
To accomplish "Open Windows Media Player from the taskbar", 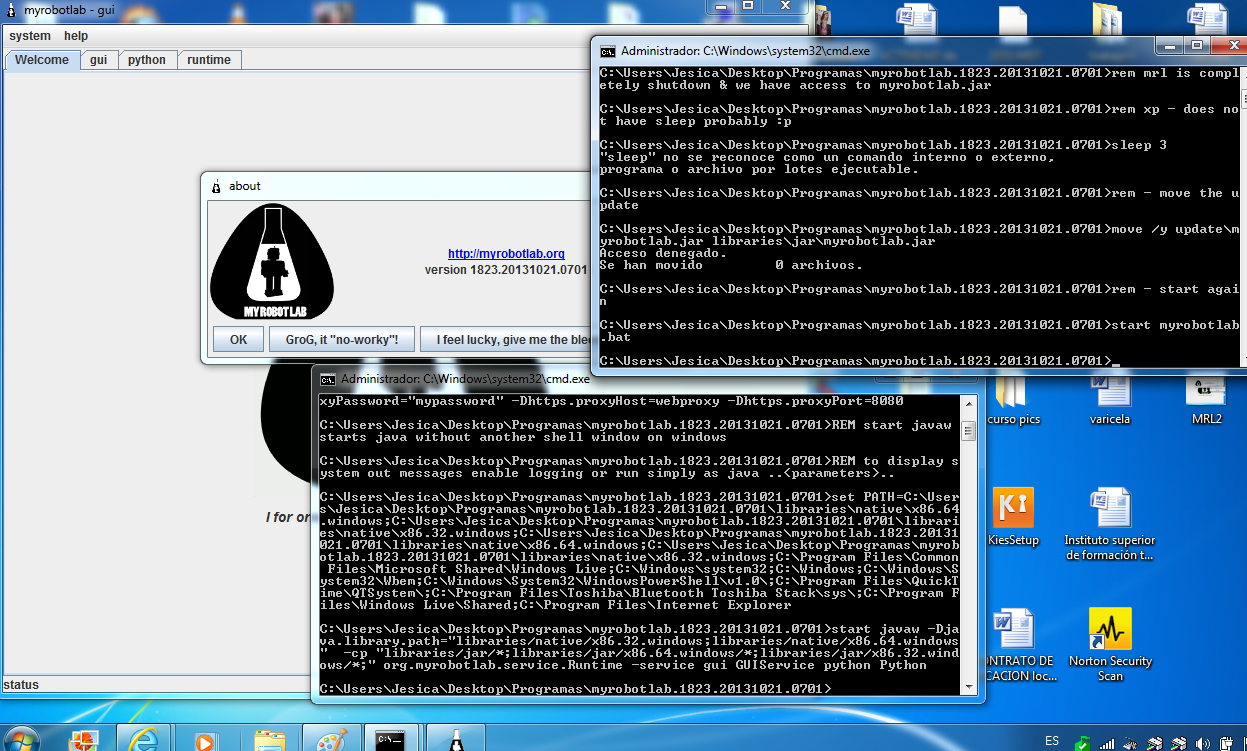I will pos(206,740).
